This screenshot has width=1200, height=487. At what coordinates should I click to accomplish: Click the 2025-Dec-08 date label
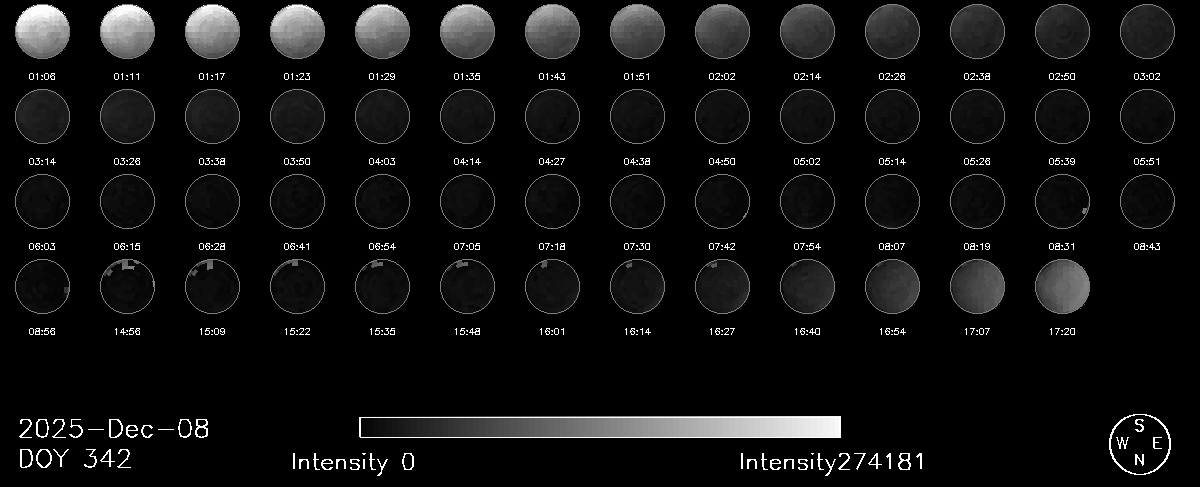(114, 430)
